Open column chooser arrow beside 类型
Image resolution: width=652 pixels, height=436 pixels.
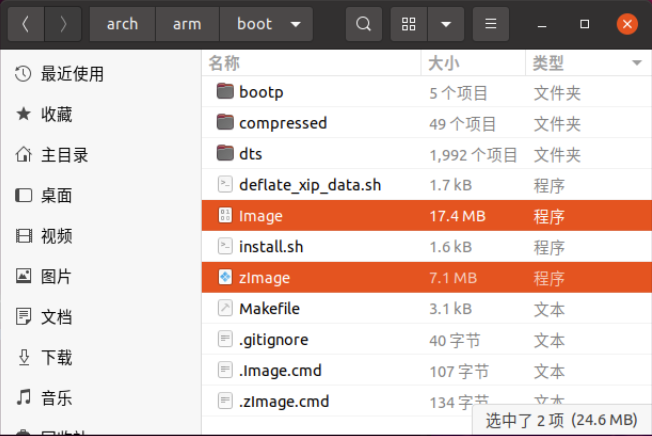[636, 63]
